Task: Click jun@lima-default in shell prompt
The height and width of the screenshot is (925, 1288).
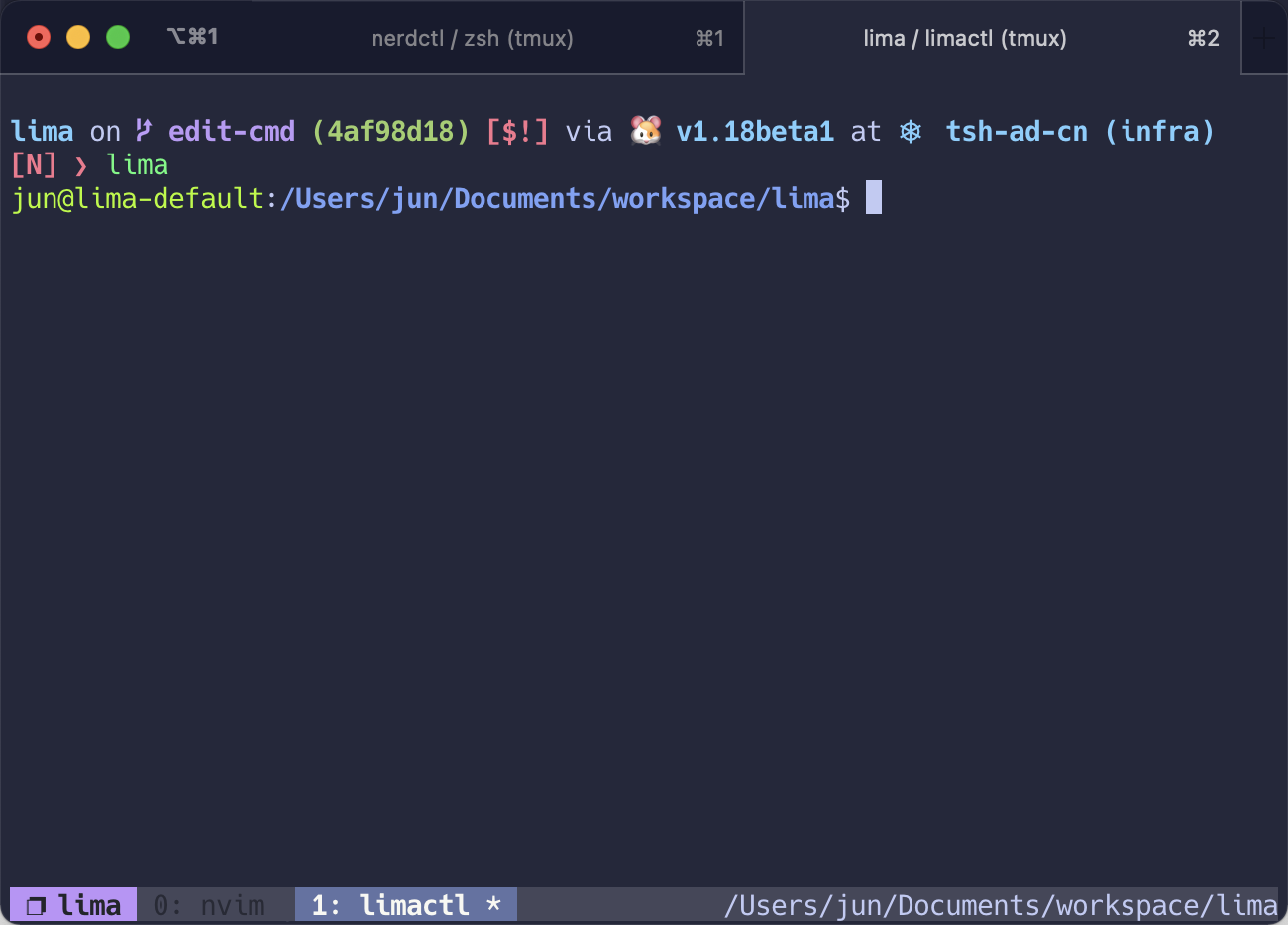Action: click(137, 198)
